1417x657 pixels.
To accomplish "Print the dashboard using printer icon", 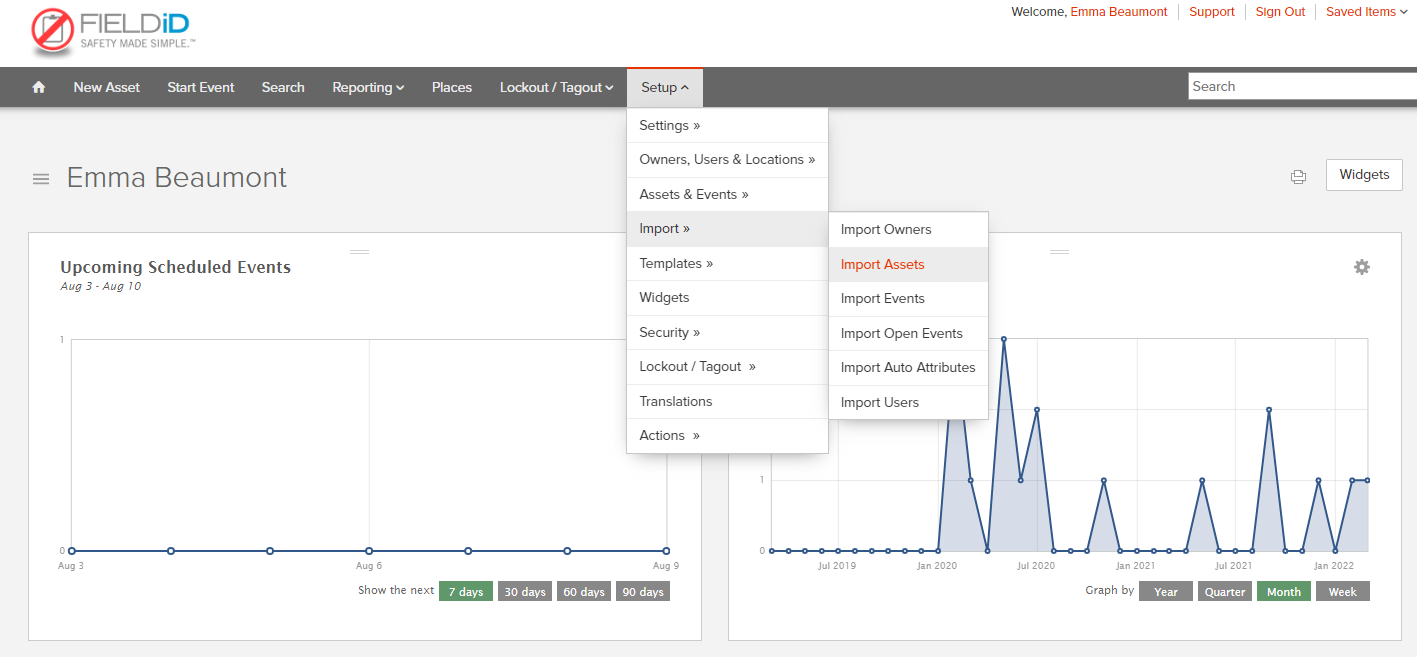I will pyautogui.click(x=1298, y=176).
